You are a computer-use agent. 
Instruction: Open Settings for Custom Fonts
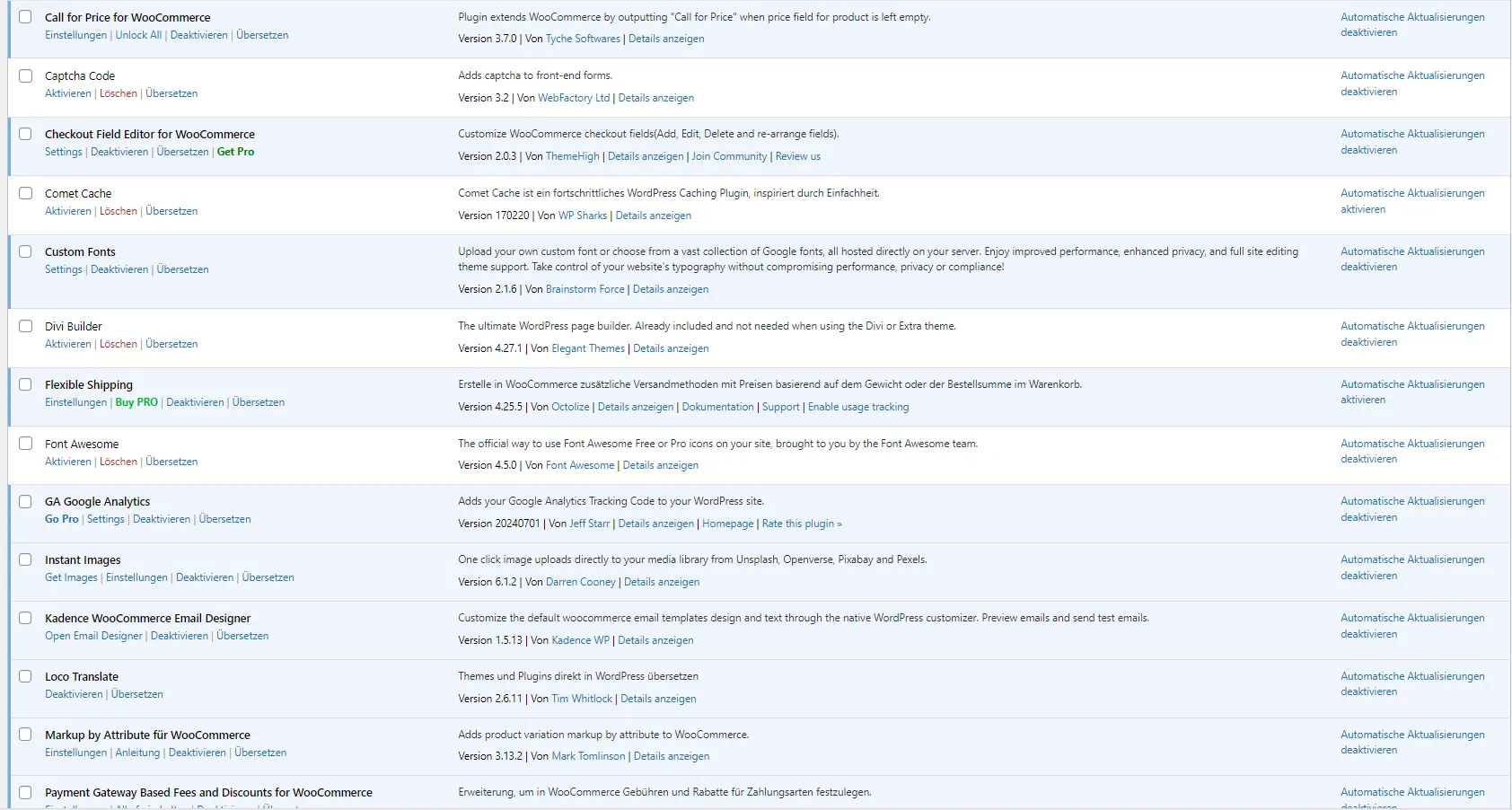(64, 269)
